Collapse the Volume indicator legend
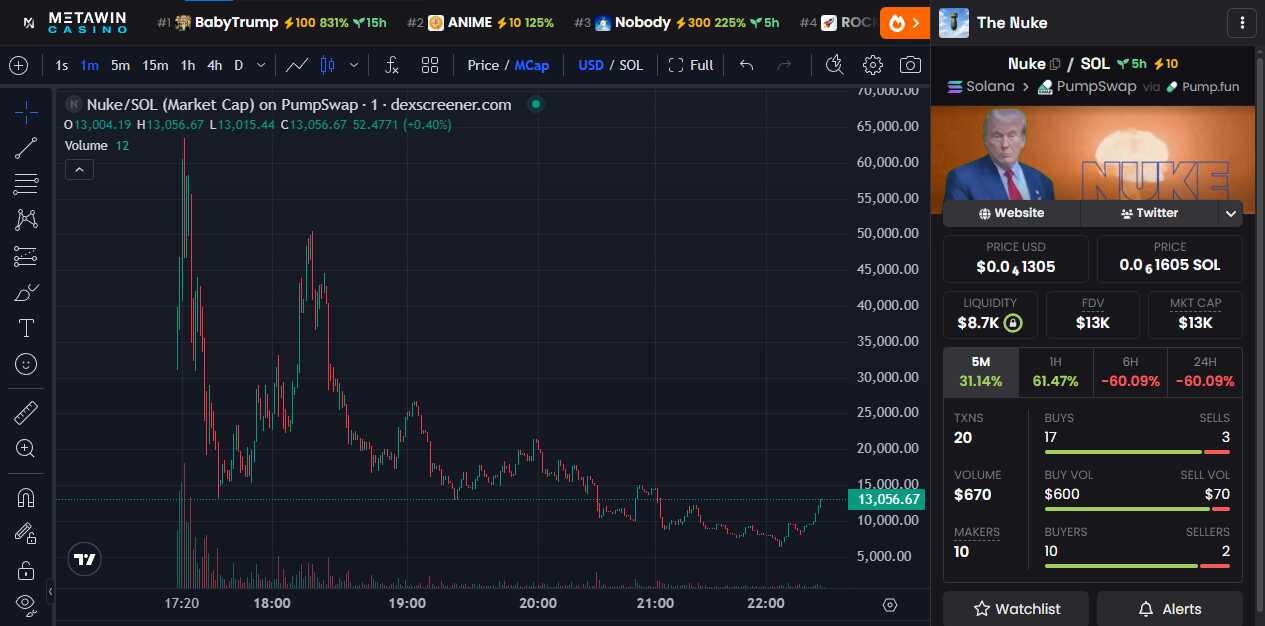The width and height of the screenshot is (1265, 626). [79, 170]
